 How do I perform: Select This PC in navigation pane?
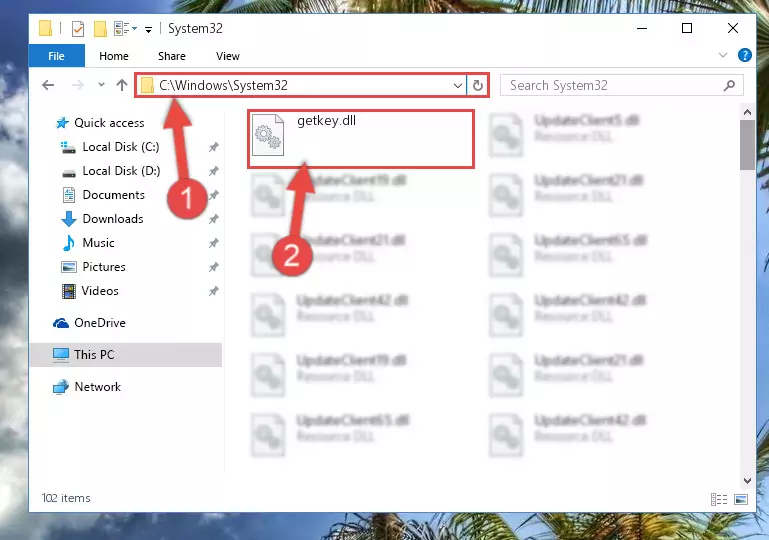(x=94, y=355)
